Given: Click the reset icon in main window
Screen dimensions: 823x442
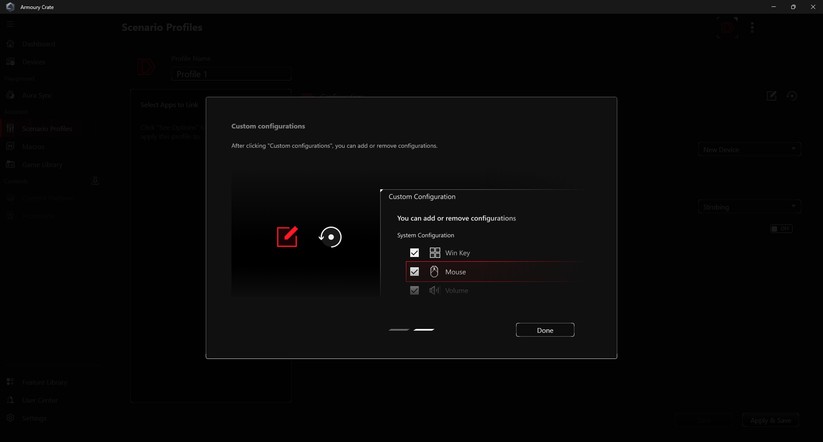Looking at the screenshot, I should tap(792, 96).
